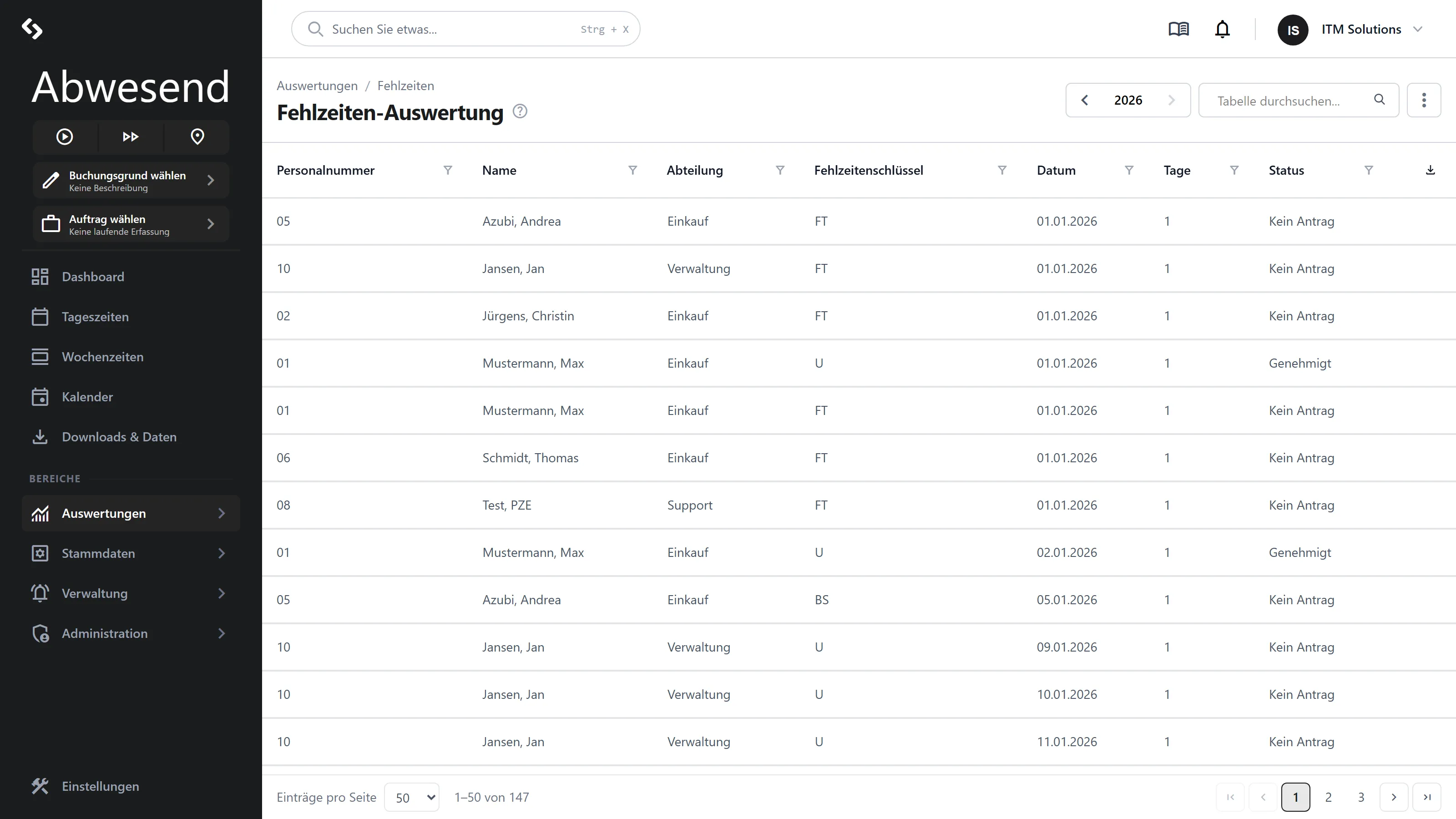Filter the Personalnummer column
Screen dimensions: 1456x819
click(448, 170)
